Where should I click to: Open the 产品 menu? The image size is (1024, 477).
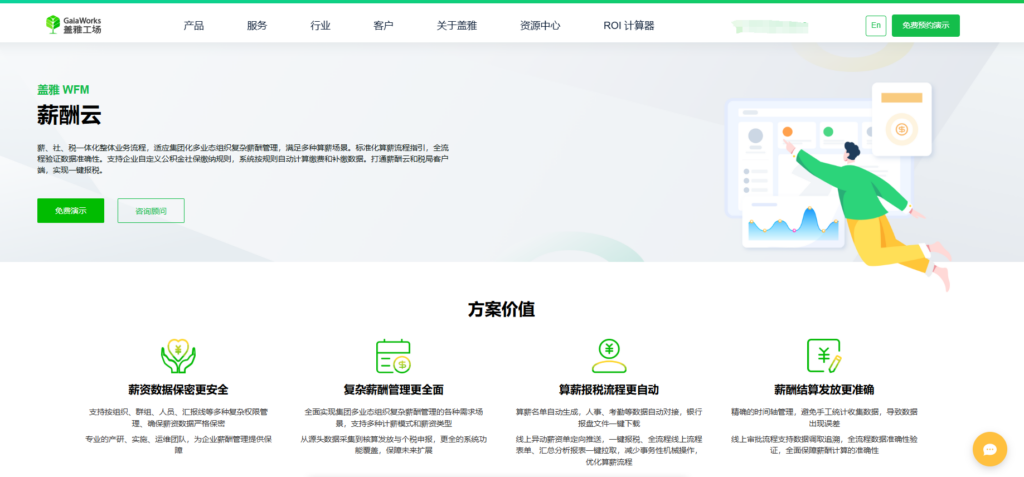pyautogui.click(x=193, y=25)
